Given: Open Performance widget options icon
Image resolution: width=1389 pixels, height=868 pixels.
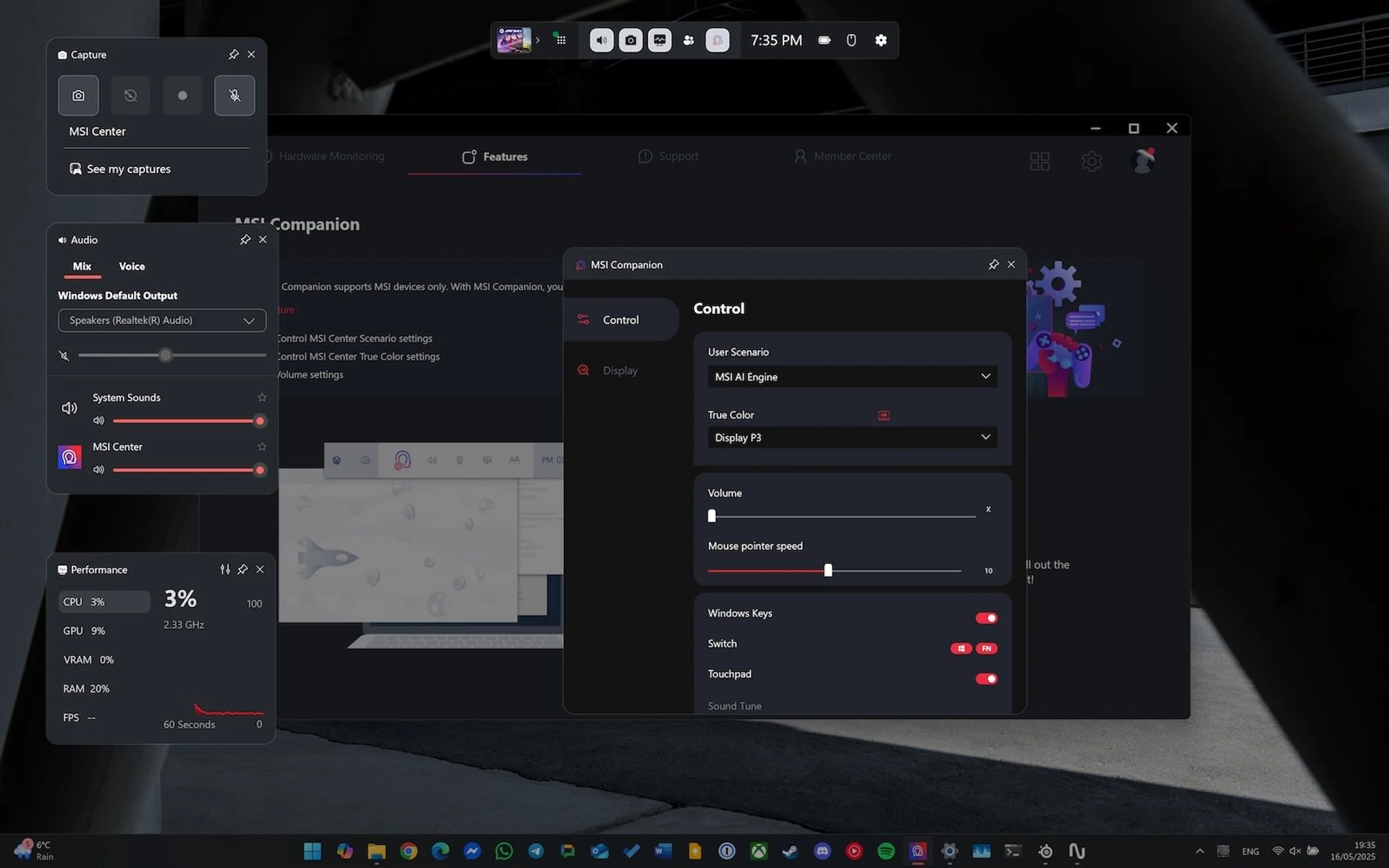Looking at the screenshot, I should (x=225, y=569).
